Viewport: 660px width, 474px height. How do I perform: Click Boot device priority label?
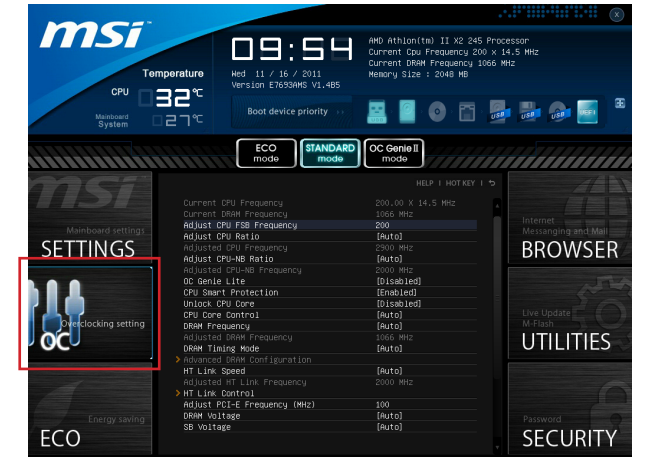[287, 112]
